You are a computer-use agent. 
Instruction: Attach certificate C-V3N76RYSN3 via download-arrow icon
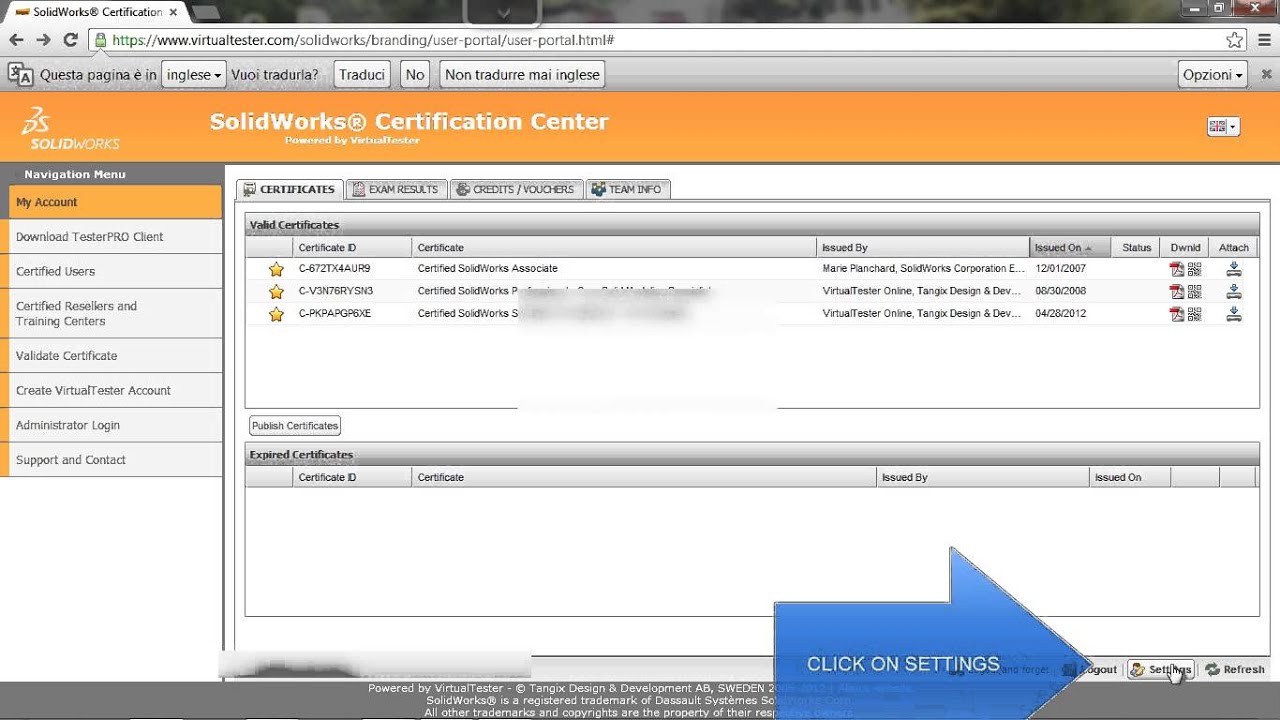(1234, 291)
